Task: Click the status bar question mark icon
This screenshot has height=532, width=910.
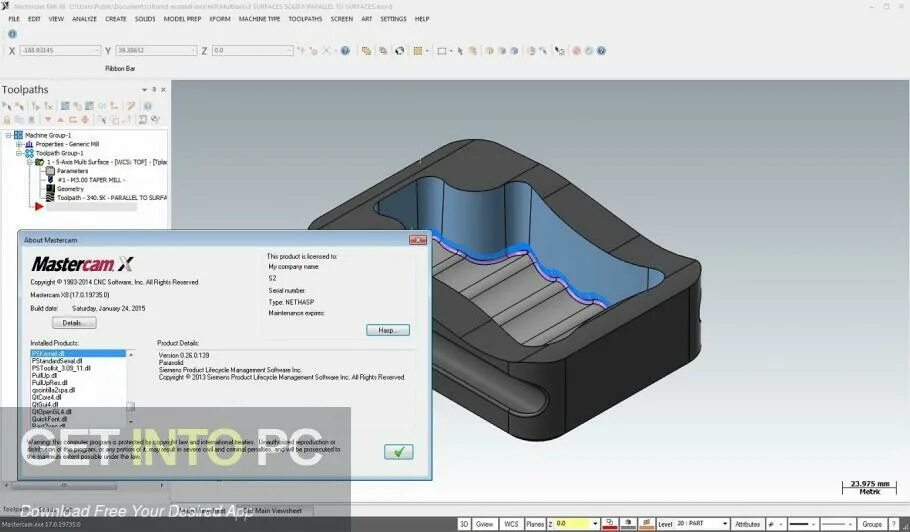Action: pyautogui.click(x=894, y=524)
